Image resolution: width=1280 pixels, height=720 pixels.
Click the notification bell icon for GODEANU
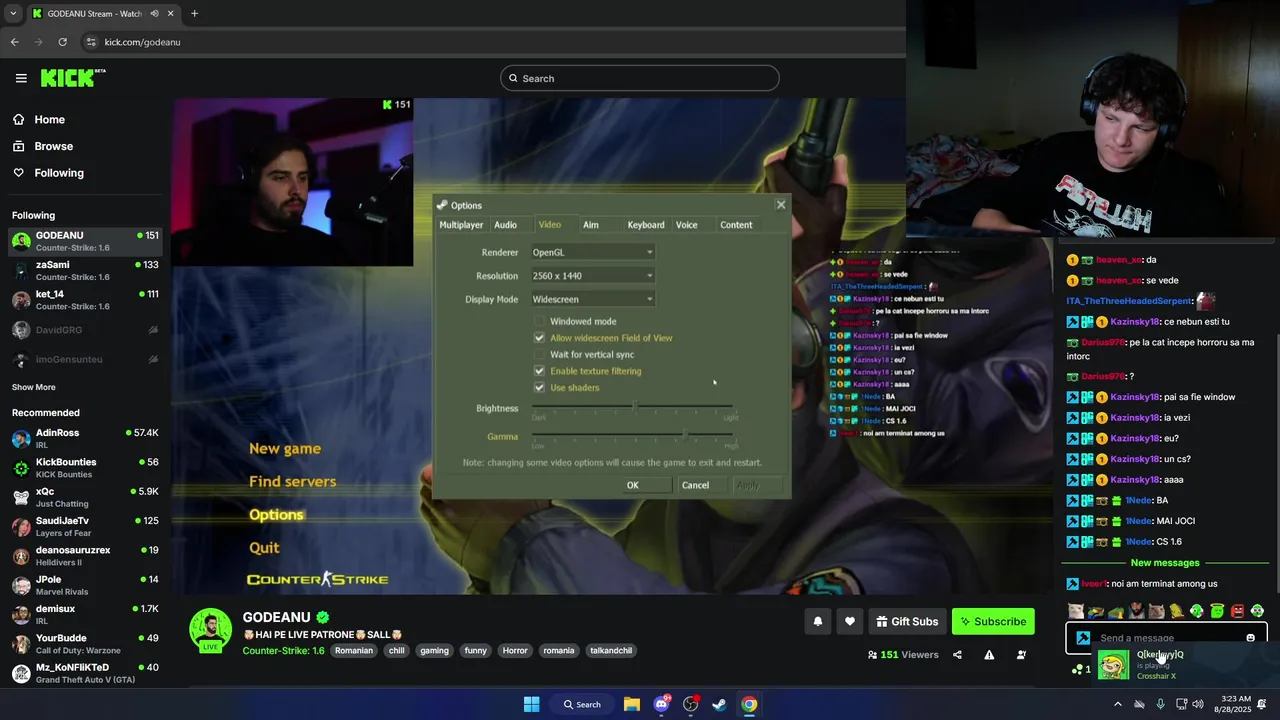(x=817, y=621)
